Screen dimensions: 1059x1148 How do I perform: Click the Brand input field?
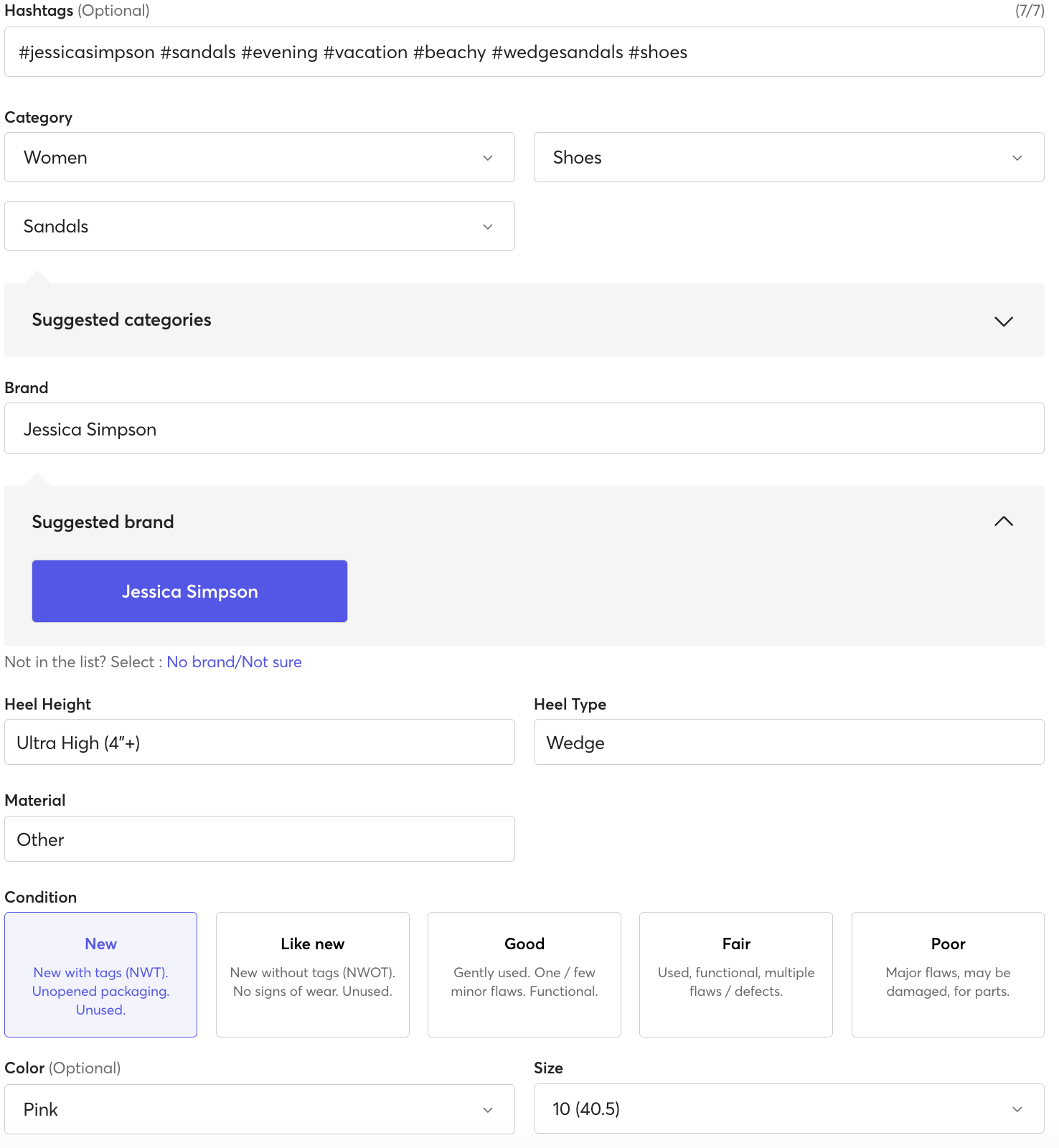tap(524, 428)
